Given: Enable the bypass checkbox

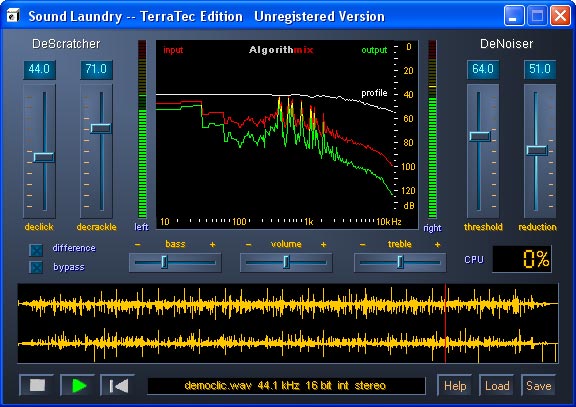Looking at the screenshot, I should pos(36,267).
